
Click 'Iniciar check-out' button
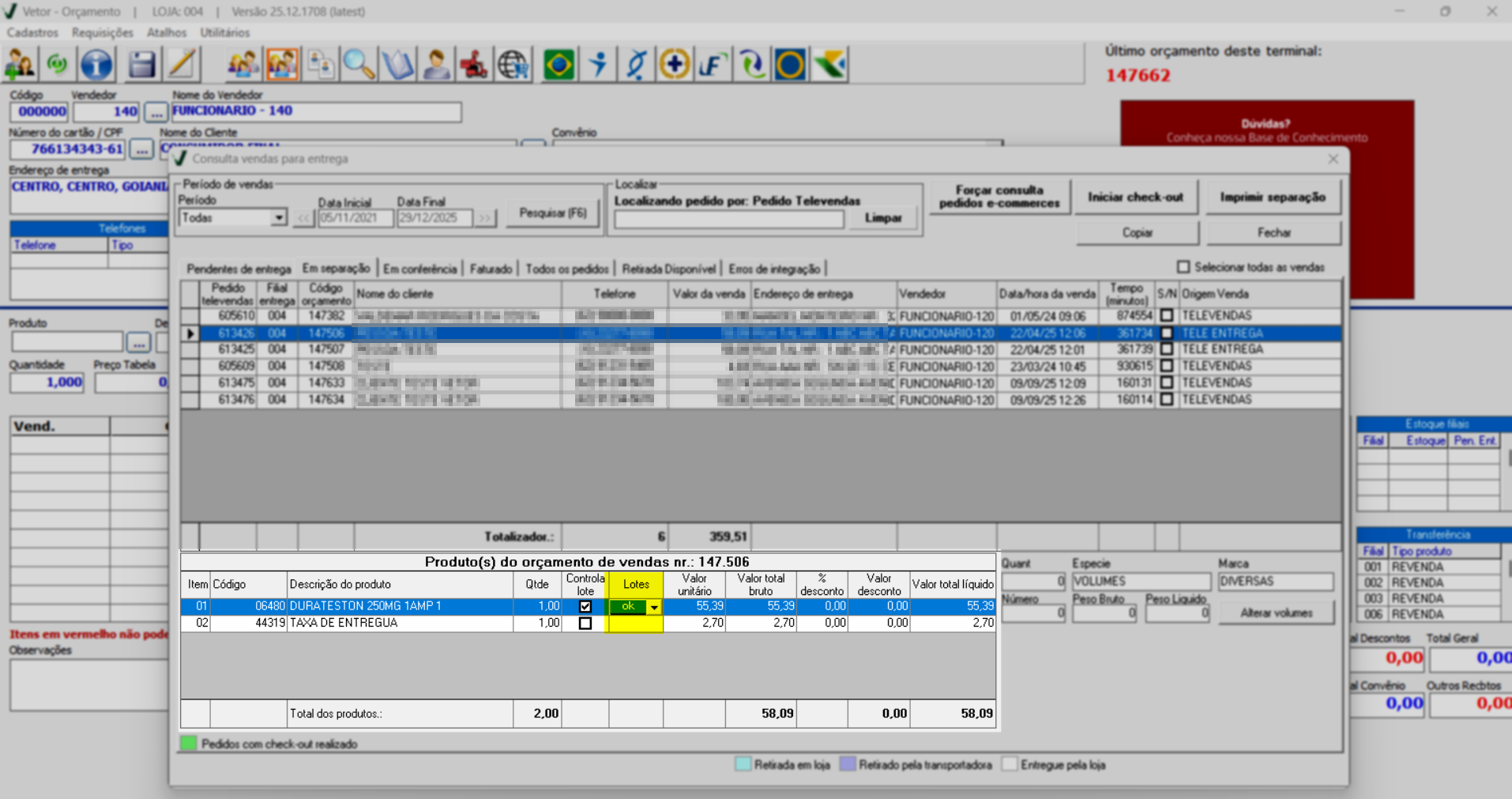point(1135,197)
